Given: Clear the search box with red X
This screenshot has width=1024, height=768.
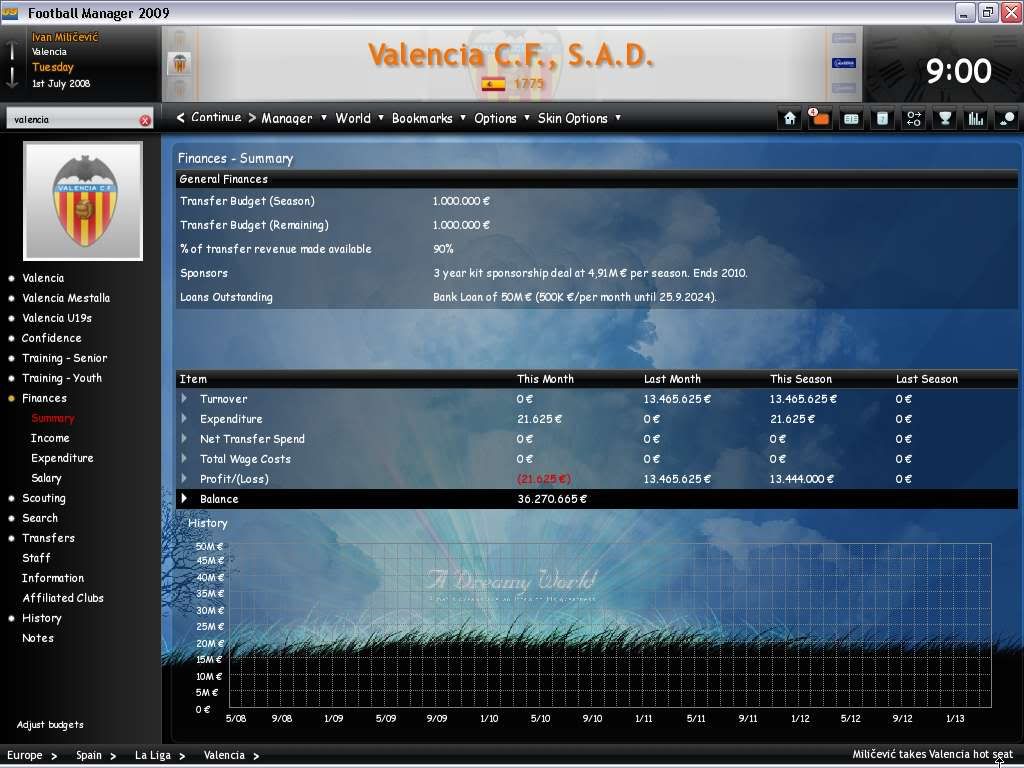Looking at the screenshot, I should click(145, 120).
